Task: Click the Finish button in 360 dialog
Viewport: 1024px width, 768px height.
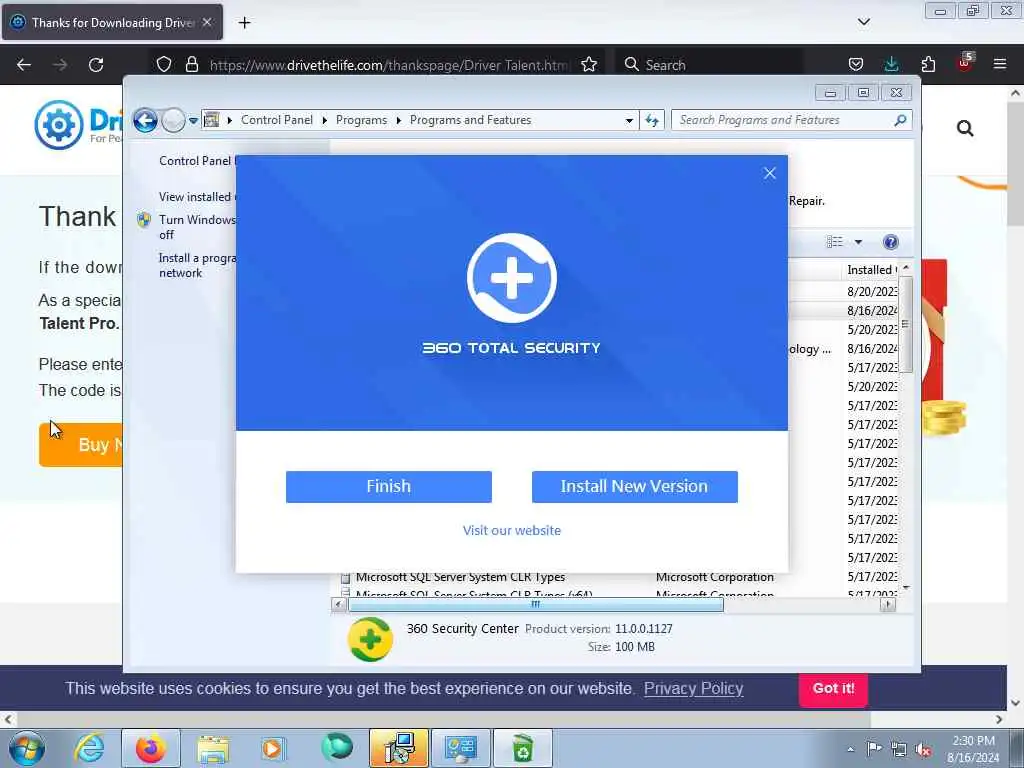Action: pyautogui.click(x=389, y=487)
